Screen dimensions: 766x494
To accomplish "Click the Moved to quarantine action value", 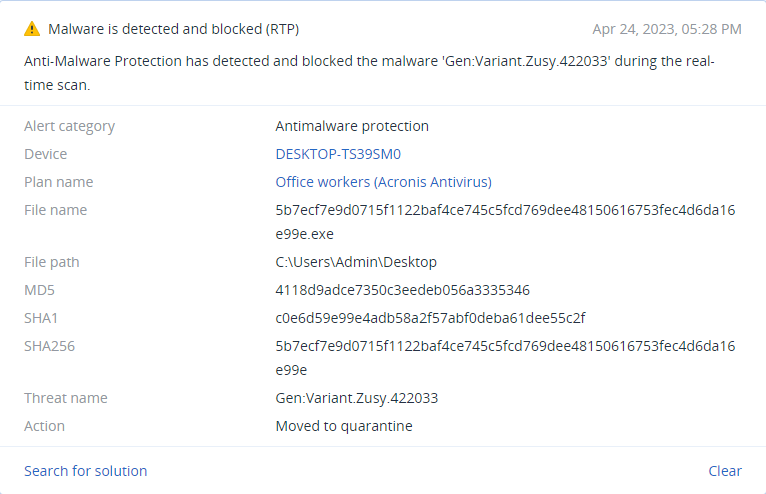I will point(344,426).
